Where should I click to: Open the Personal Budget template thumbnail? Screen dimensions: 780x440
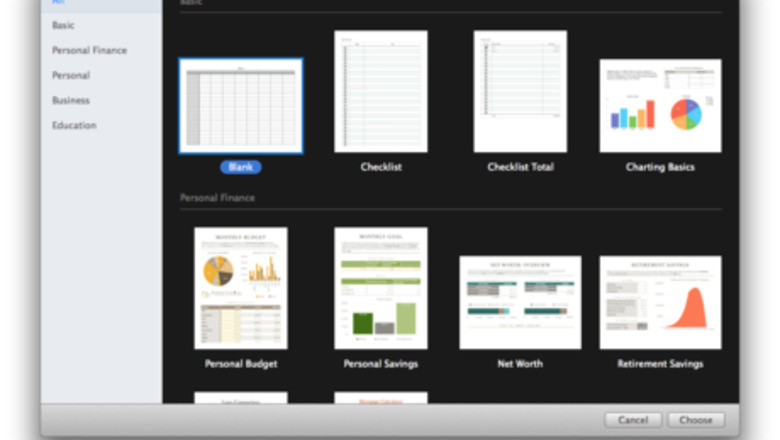(x=240, y=288)
